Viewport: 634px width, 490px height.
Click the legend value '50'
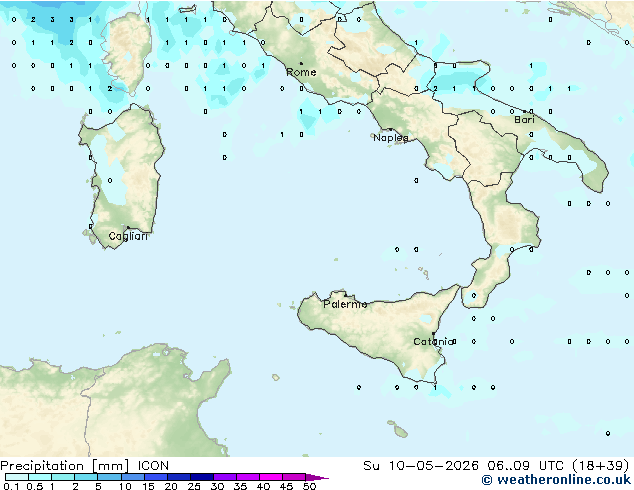click(309, 486)
